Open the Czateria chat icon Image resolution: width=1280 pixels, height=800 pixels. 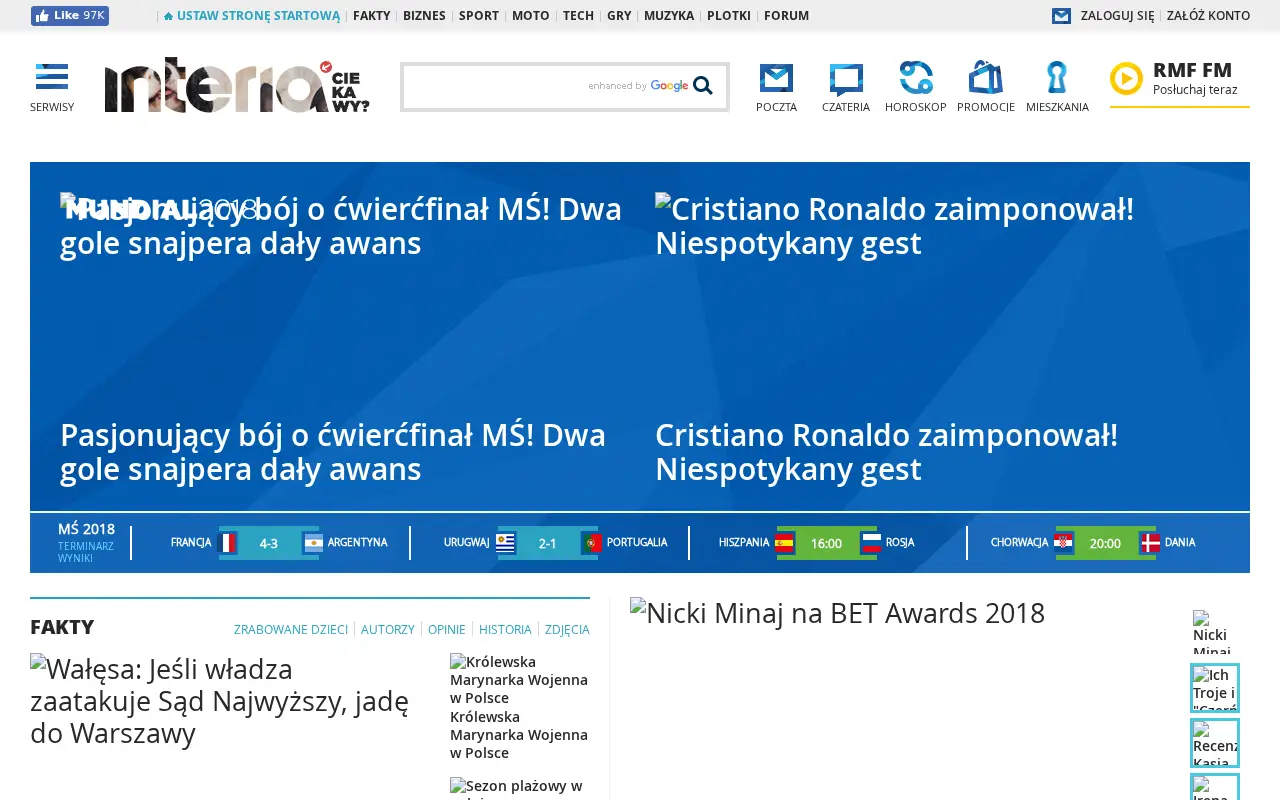pyautogui.click(x=846, y=78)
